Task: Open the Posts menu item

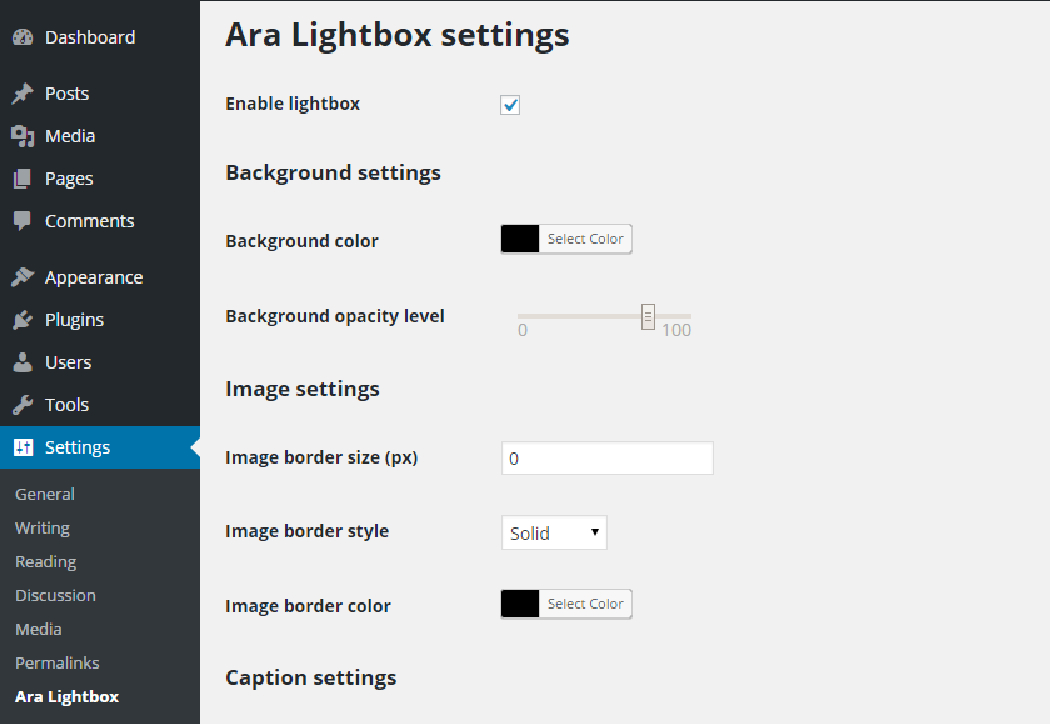Action: [67, 94]
